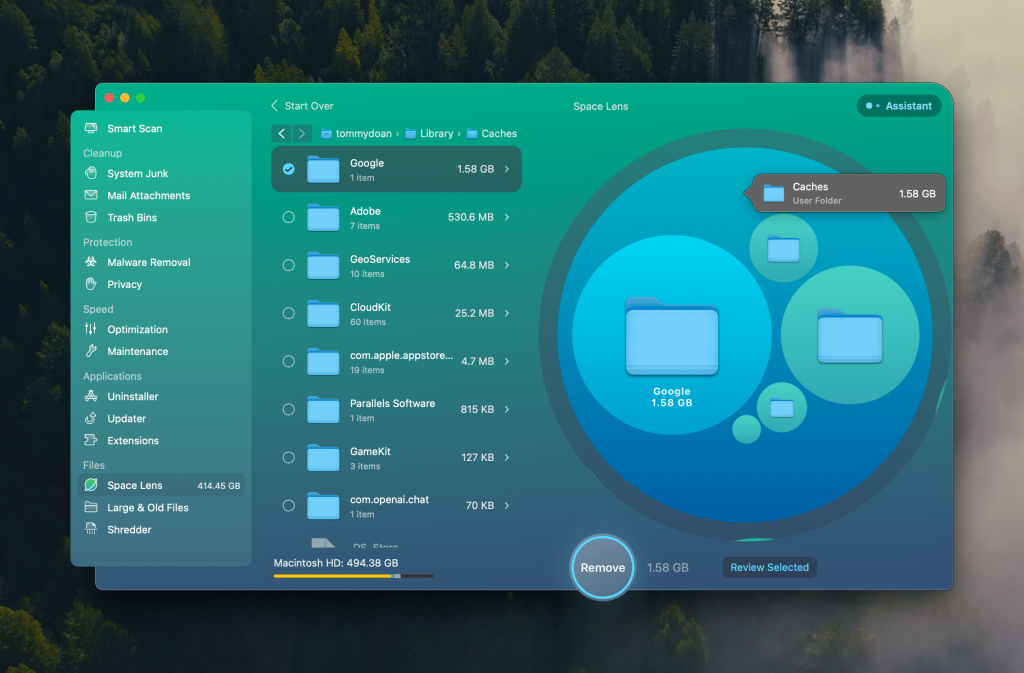Uncheck the Google folder checkbox

click(x=289, y=169)
